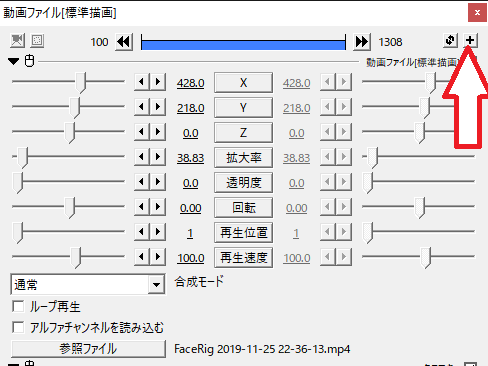Click the start frame number 100
488x366 pixels.
[99, 42]
